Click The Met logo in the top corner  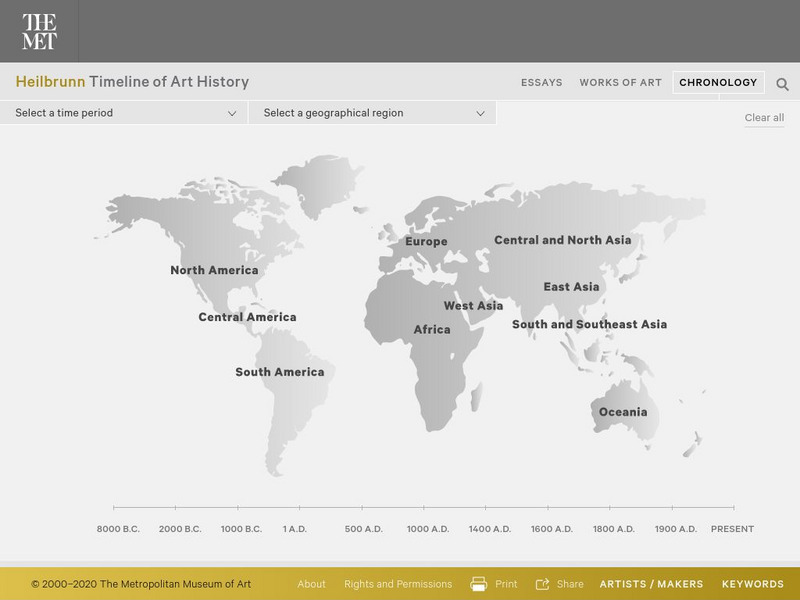pyautogui.click(x=38, y=29)
